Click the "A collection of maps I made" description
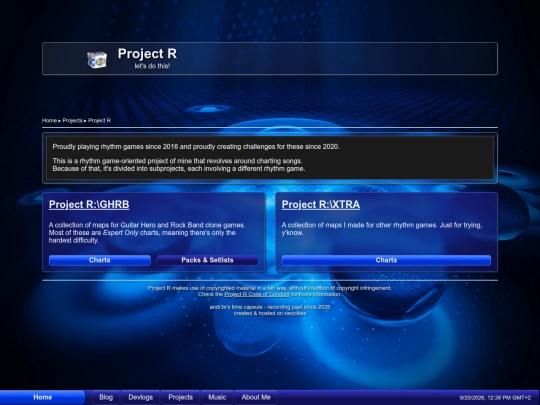This screenshot has height=405, width=540. (382, 229)
